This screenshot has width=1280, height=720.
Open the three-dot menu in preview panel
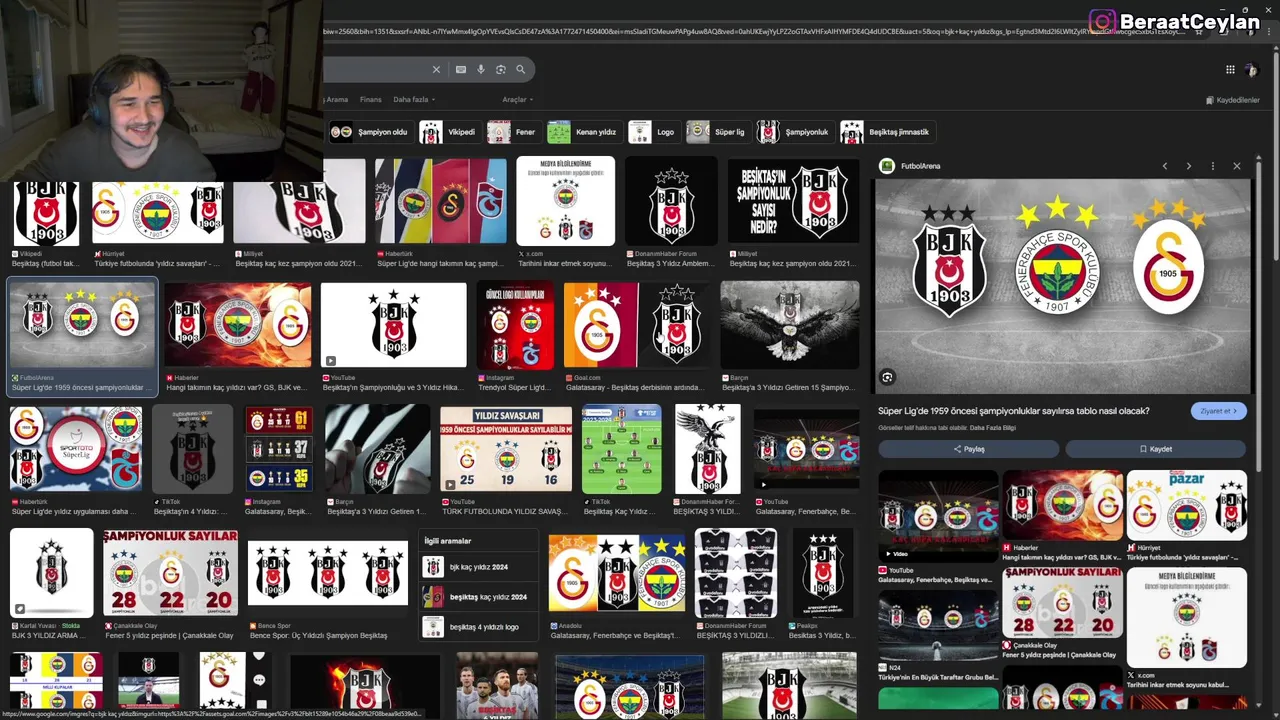(x=1213, y=166)
